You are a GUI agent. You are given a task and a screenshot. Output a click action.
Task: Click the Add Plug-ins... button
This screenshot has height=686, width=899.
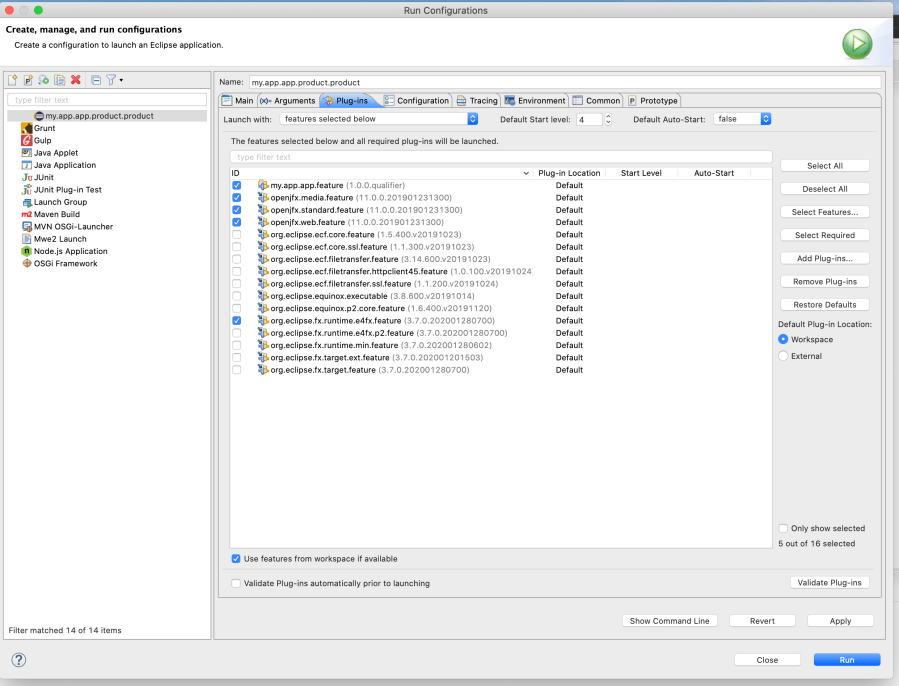point(824,258)
